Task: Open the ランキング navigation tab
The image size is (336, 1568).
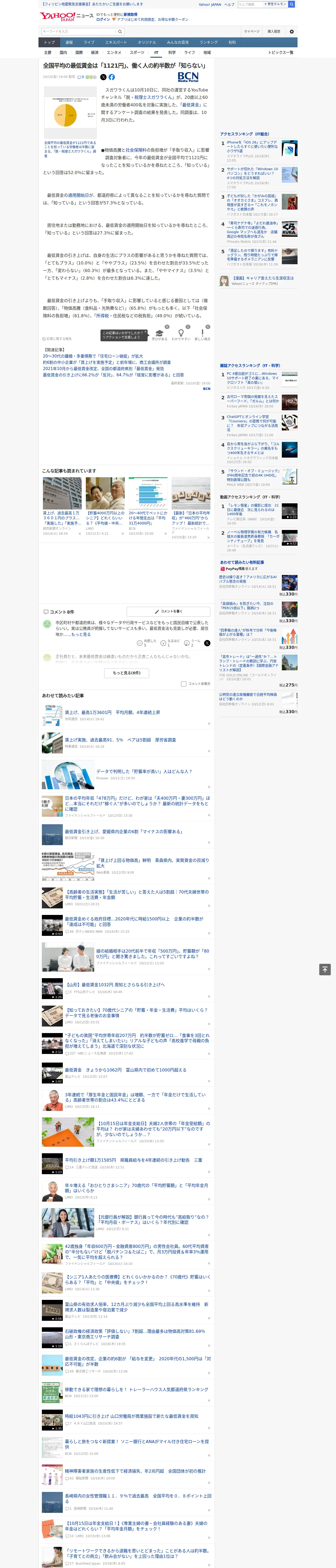Action: (x=209, y=43)
